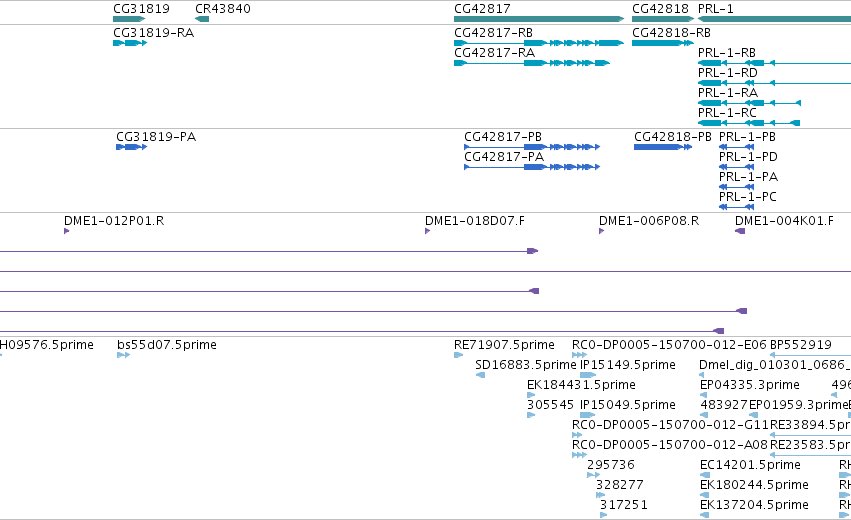Select the CG42818-PB protein glyph
Viewport: 851px width, 520px height.
click(x=663, y=147)
